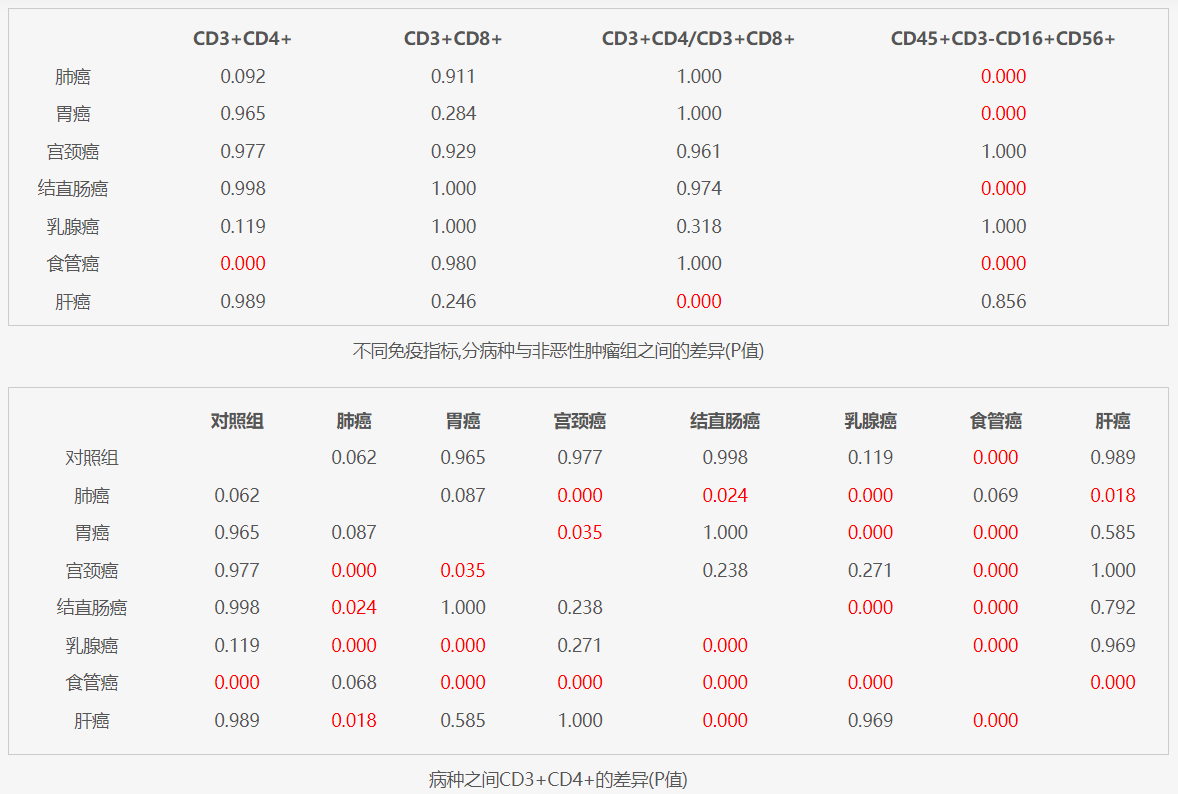Select the red 0.024 under the 结直肠癌 column

point(725,495)
